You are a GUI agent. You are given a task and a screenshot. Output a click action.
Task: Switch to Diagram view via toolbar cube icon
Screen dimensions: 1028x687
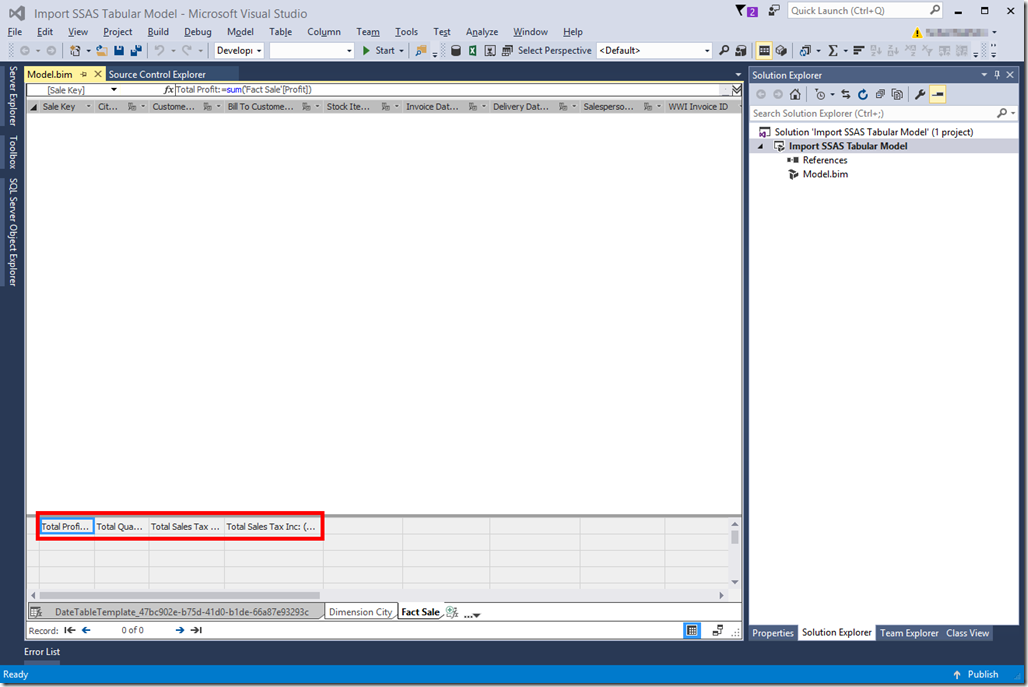click(781, 50)
